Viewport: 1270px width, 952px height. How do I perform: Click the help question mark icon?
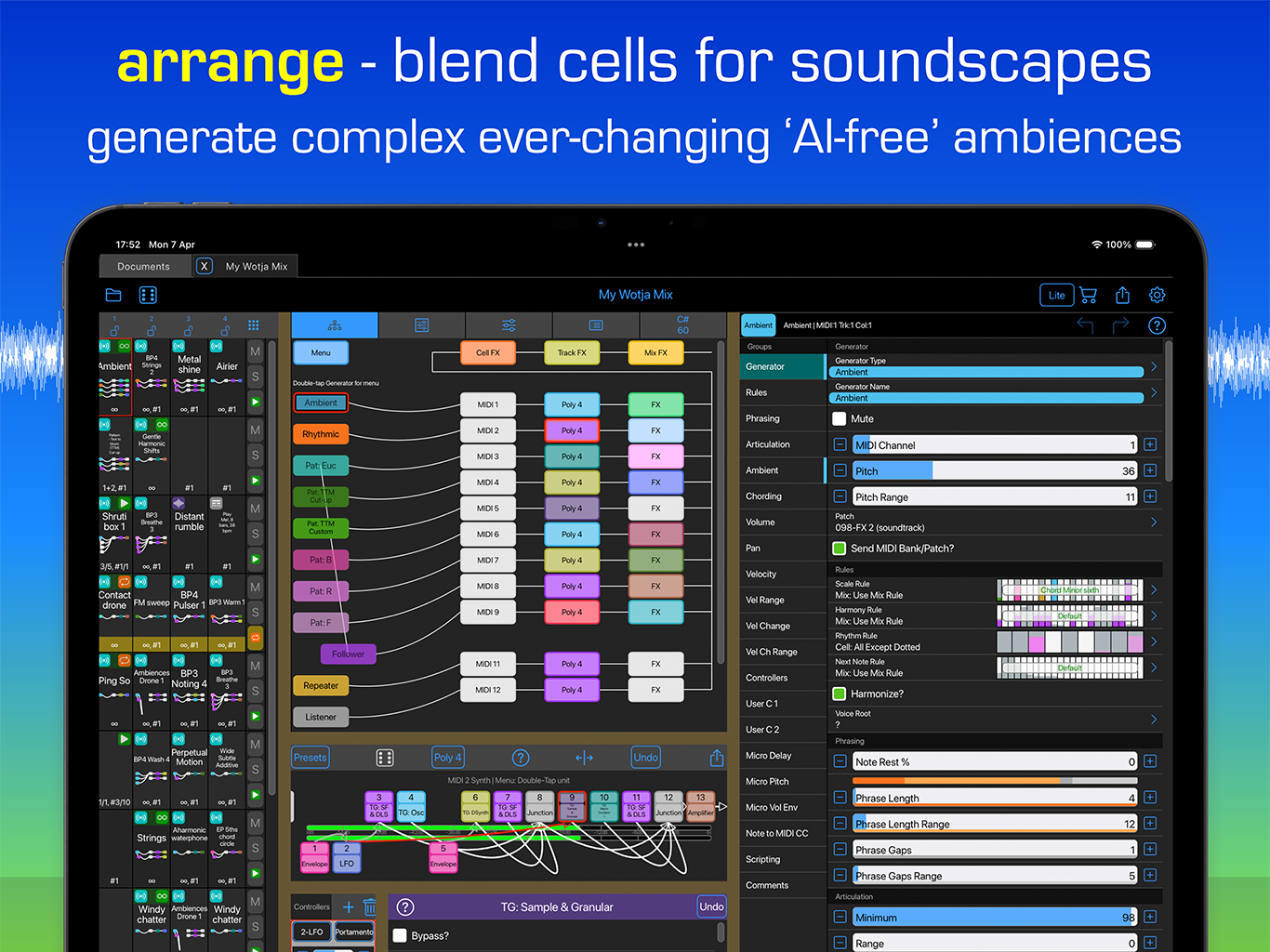click(x=1157, y=325)
